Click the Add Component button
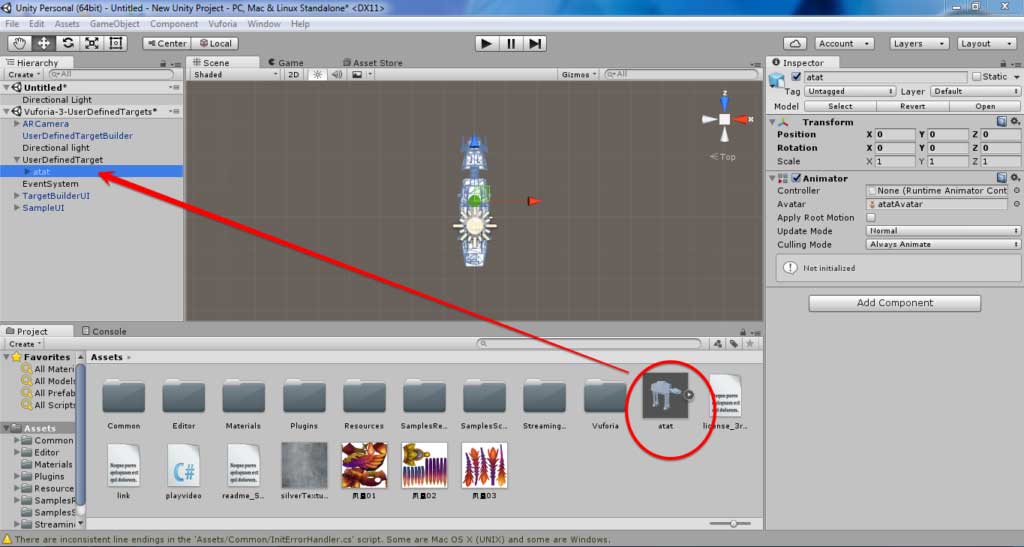 pyautogui.click(x=895, y=303)
